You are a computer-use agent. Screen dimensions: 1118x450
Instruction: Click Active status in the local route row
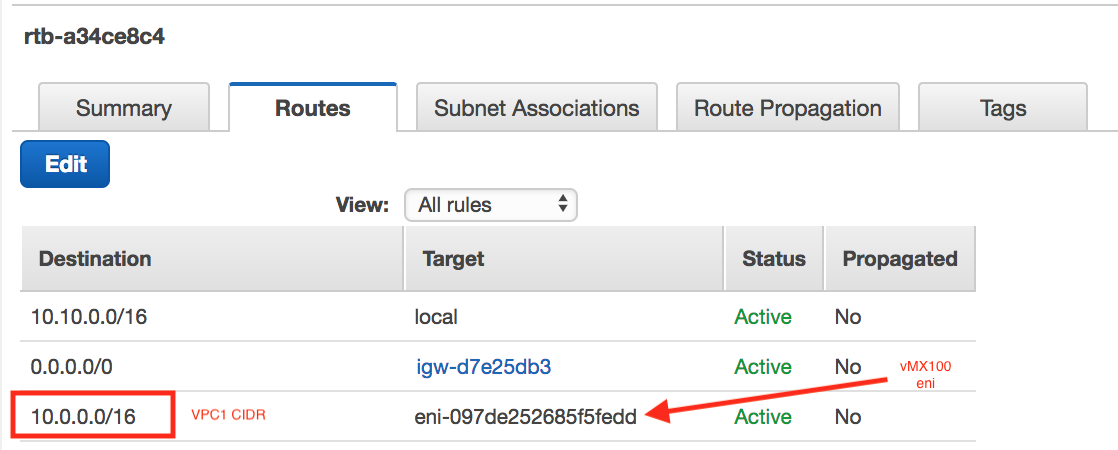tap(762, 317)
